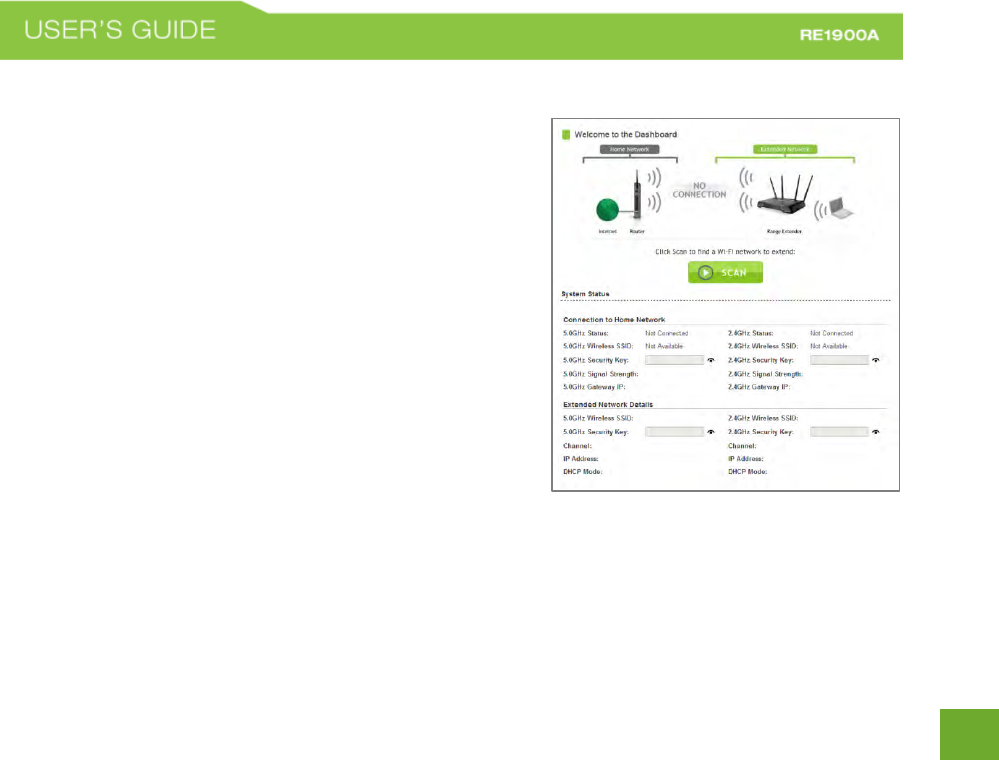Viewport: 999px width, 760px height.
Task: Select the gray Home Network label
Action: click(629, 150)
